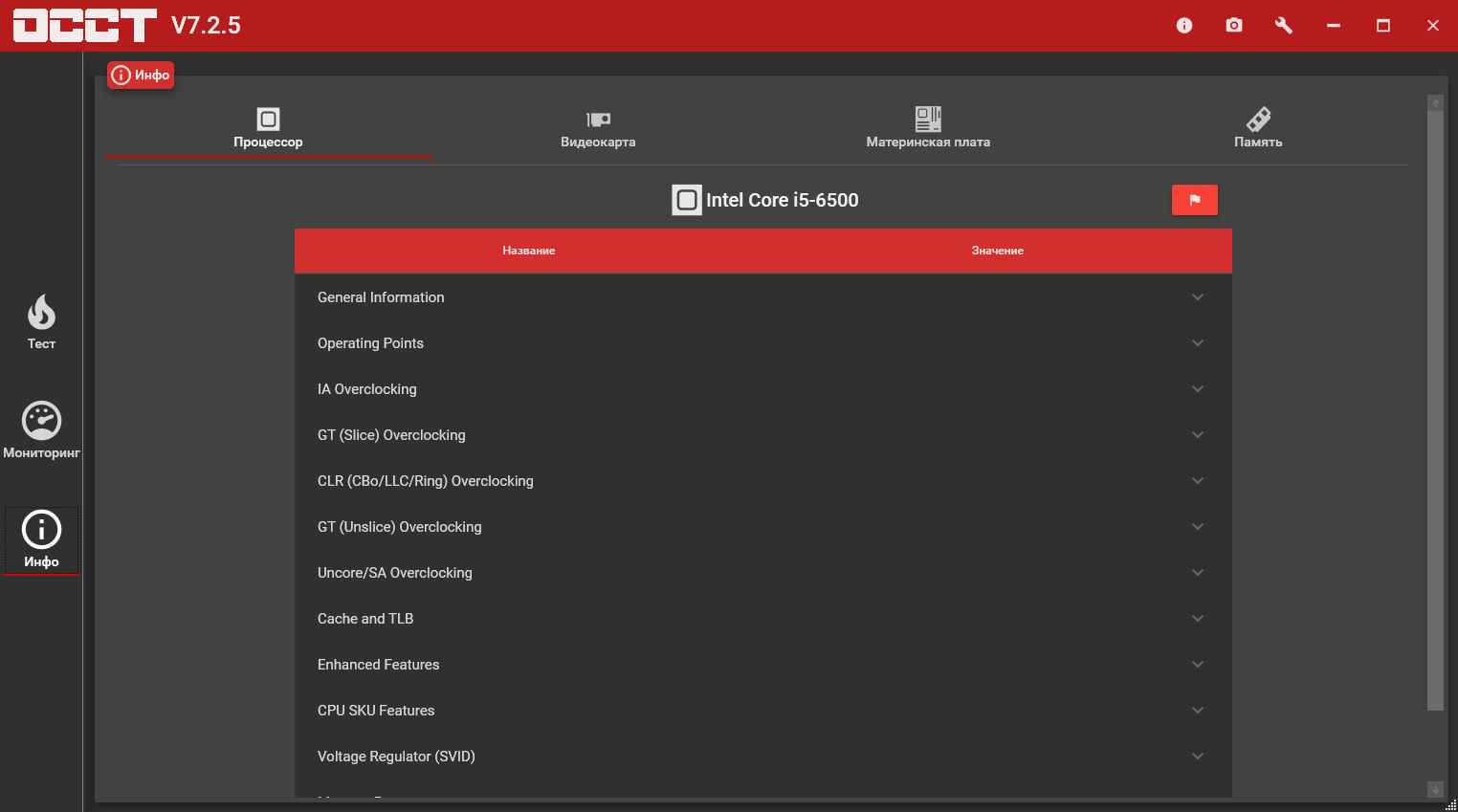Open settings via the wrench icon
Image resolution: width=1458 pixels, height=812 pixels.
pyautogui.click(x=1284, y=26)
